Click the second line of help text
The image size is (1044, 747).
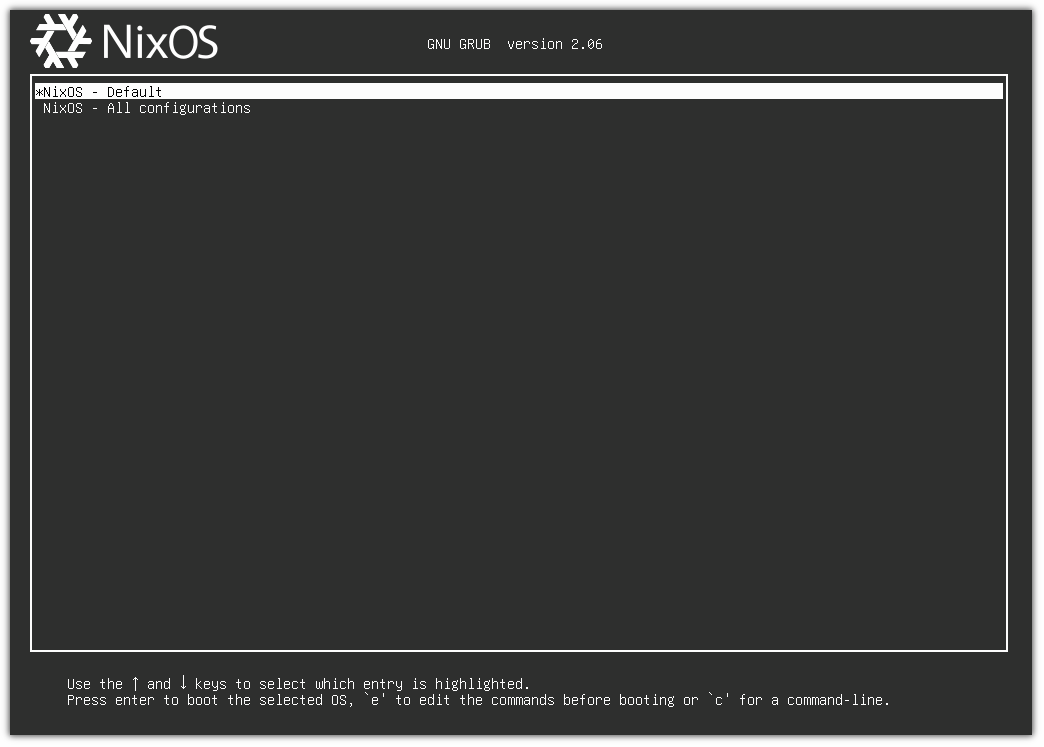478,700
